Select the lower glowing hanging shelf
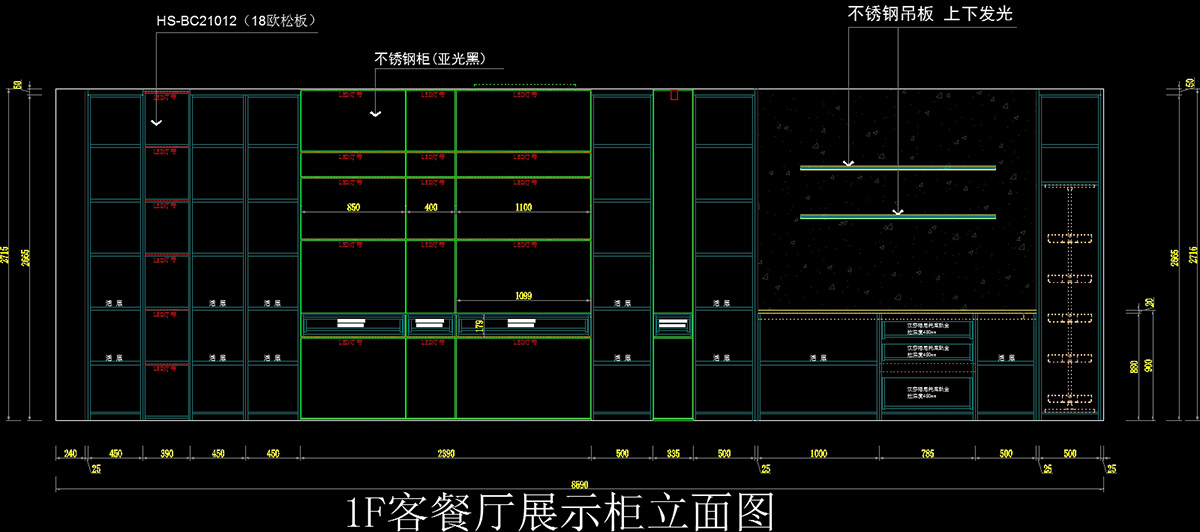 click(x=897, y=216)
